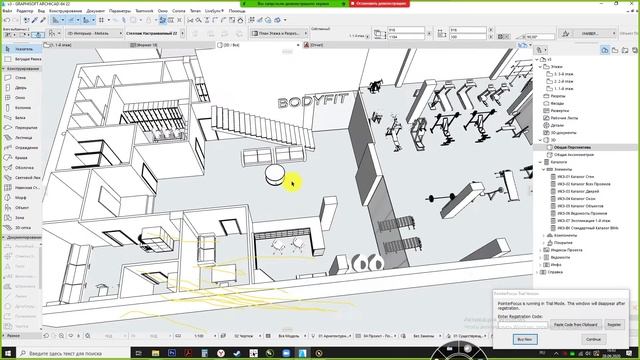This screenshot has width=640, height=360.
Task: Open Photoshop from the Windows taskbar
Action: [x=171, y=353]
